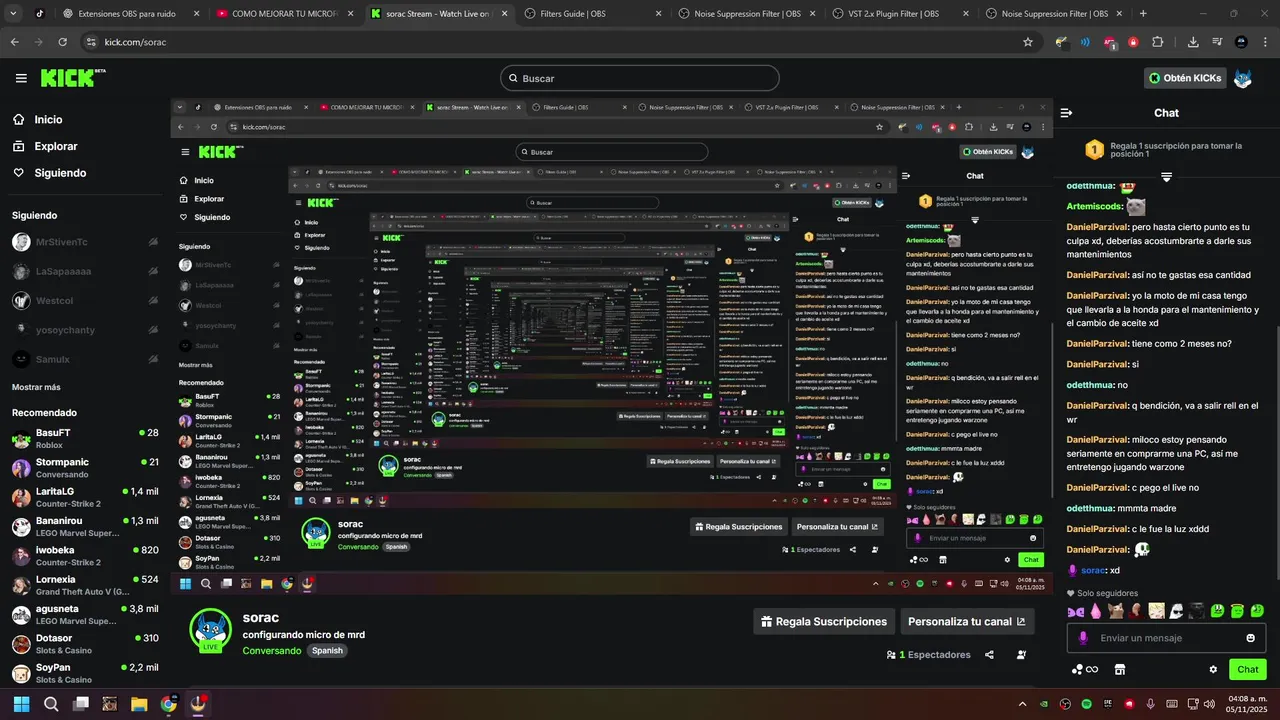The width and height of the screenshot is (1280, 720).
Task: Insert the pink crystal emote
Action: [1096, 610]
